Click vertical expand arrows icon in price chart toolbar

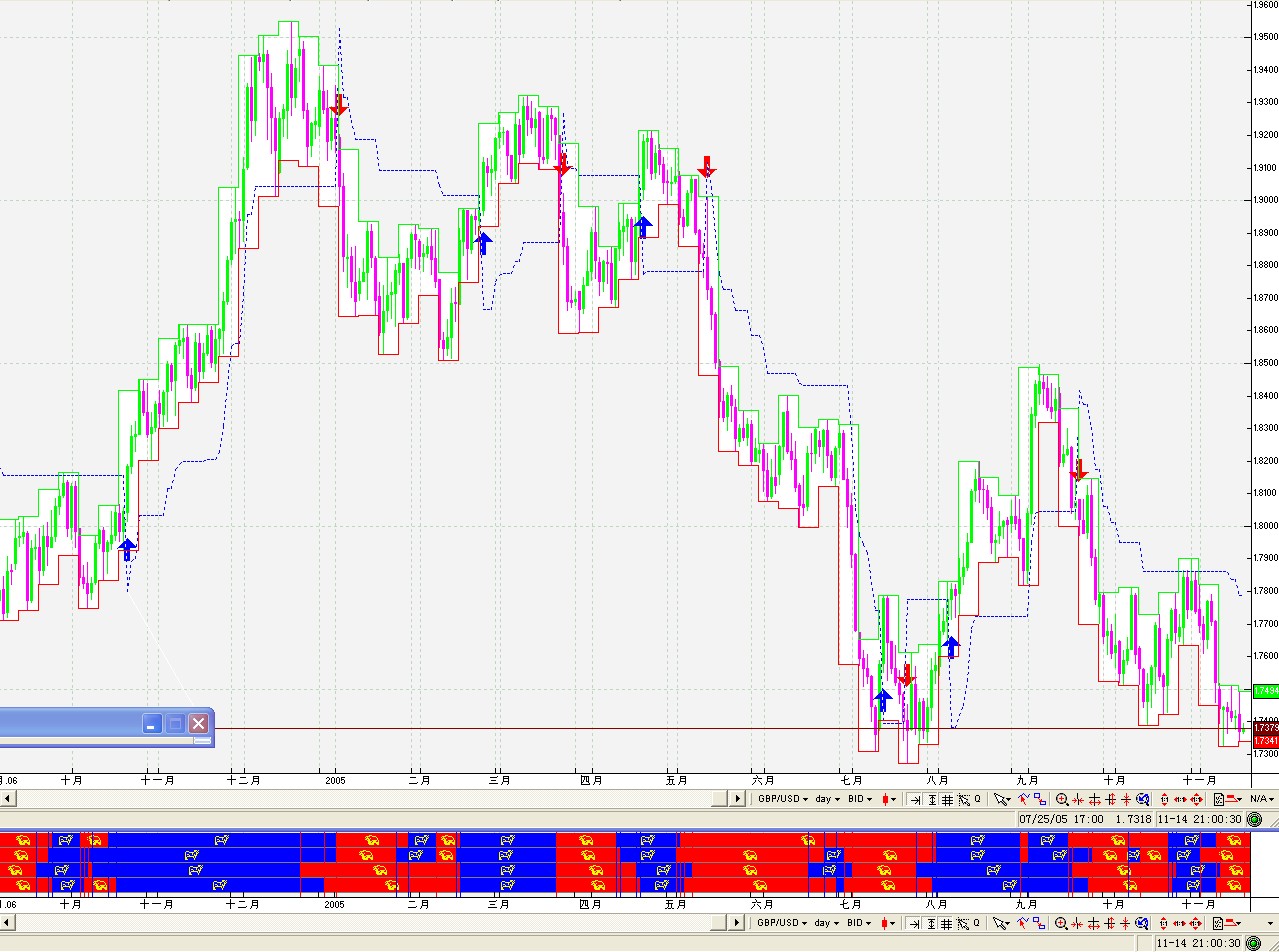[x=1111, y=799]
